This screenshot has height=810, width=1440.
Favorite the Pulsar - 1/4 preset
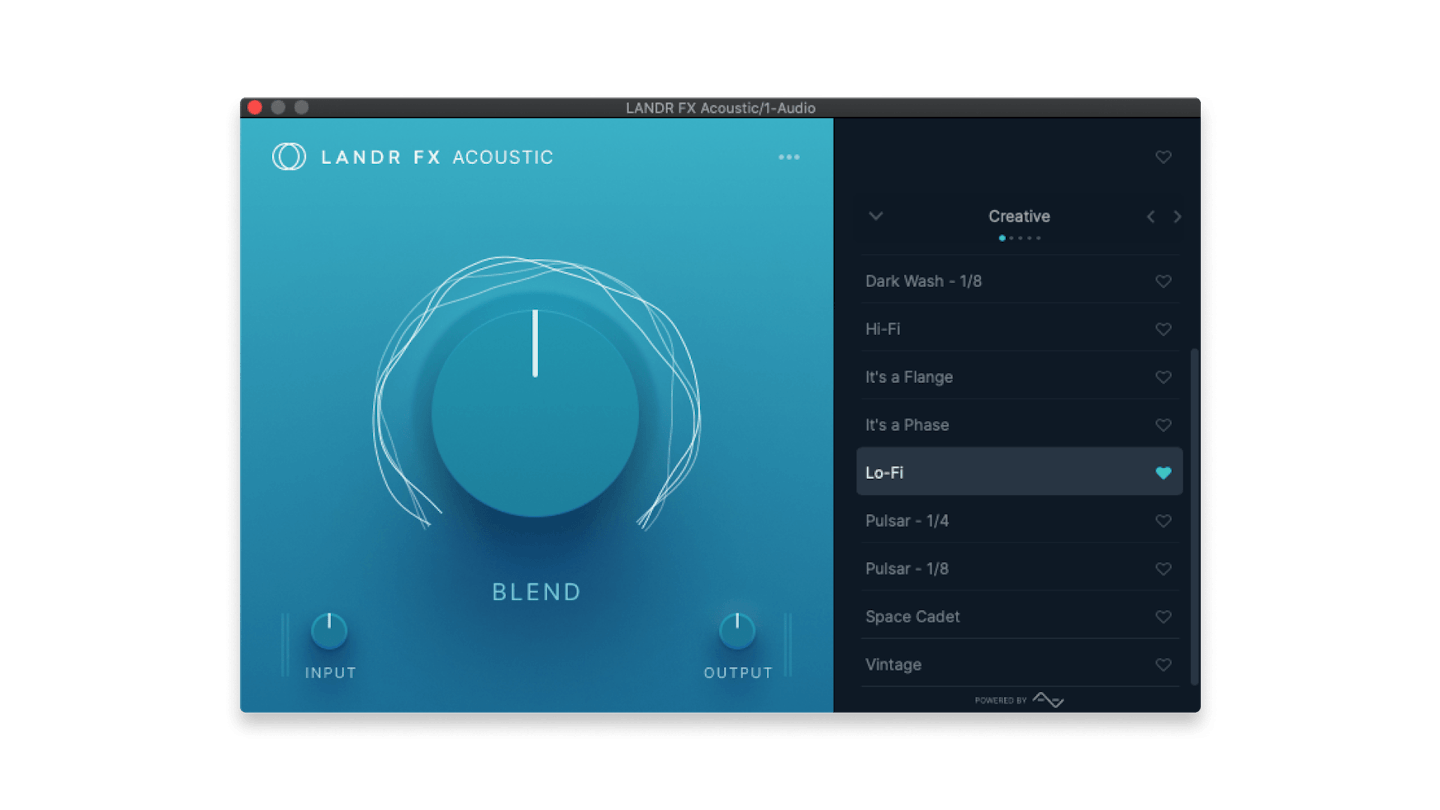(x=1163, y=521)
